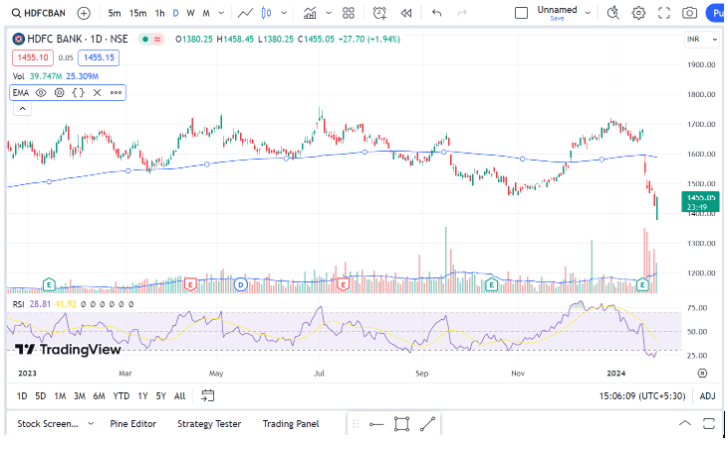Set the date range to 1D
This screenshot has width=728, height=451.
coord(22,396)
